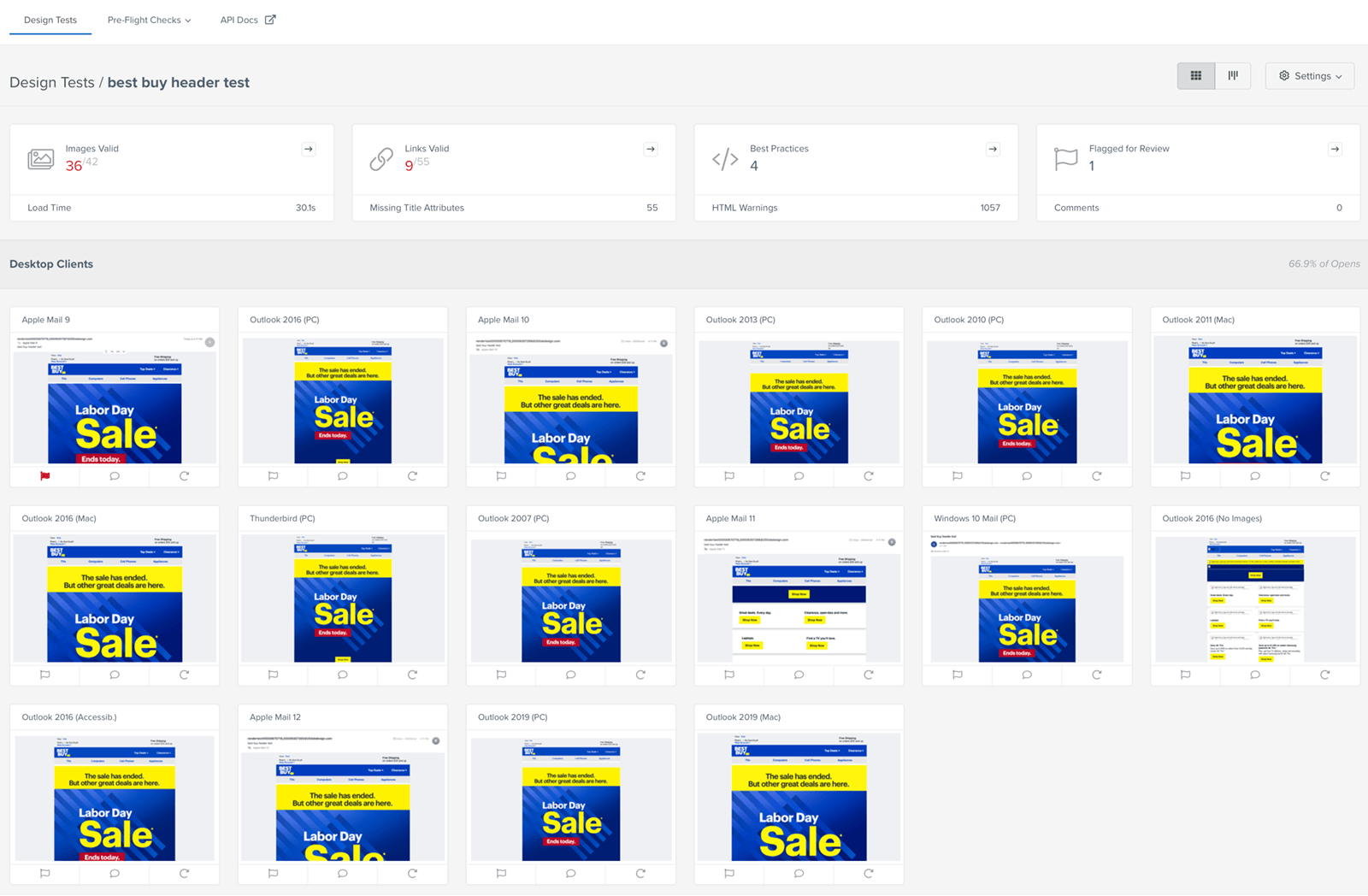Screen dimensions: 1368x896
Task: Open comments for Outlook 2019 (PC)
Action: pyautogui.click(x=571, y=874)
